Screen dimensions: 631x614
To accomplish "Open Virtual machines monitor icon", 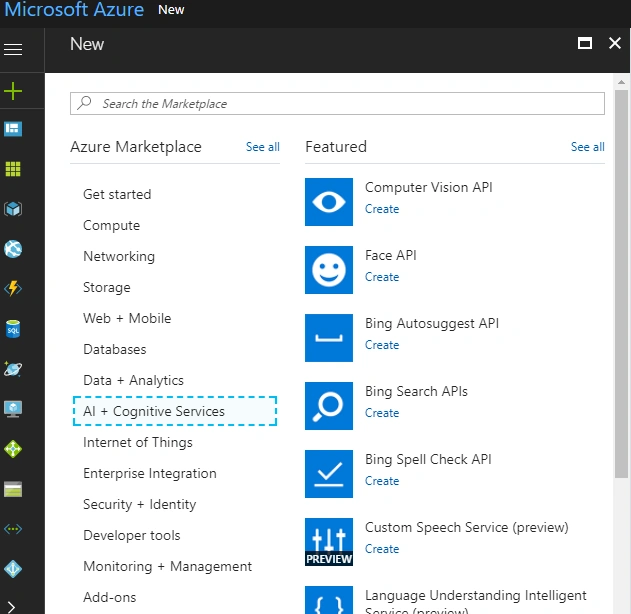I will pyautogui.click(x=13, y=409).
